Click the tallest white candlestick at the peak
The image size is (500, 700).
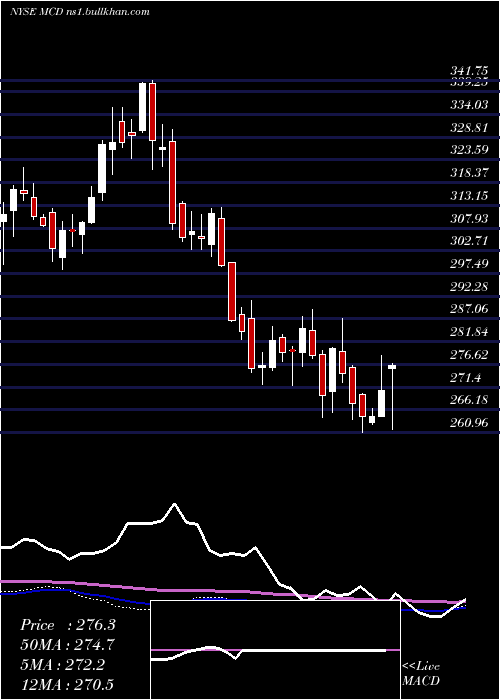pyautogui.click(x=142, y=107)
